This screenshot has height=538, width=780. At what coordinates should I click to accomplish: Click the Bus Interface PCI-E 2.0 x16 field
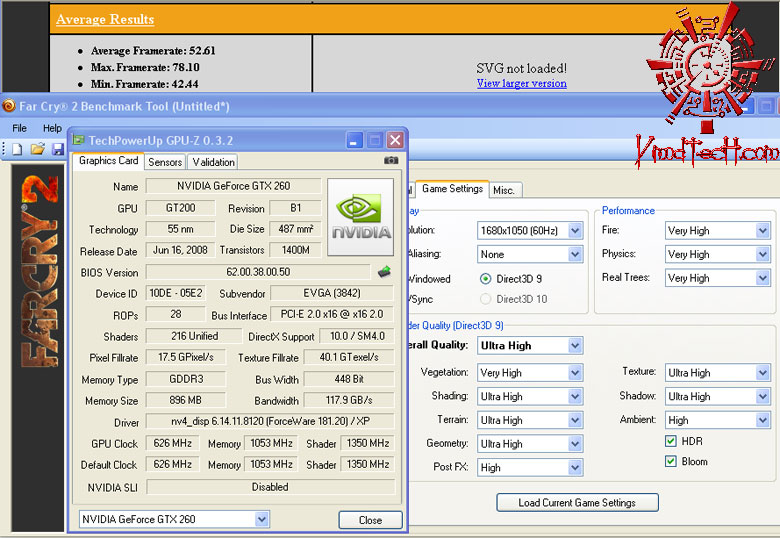[332, 314]
